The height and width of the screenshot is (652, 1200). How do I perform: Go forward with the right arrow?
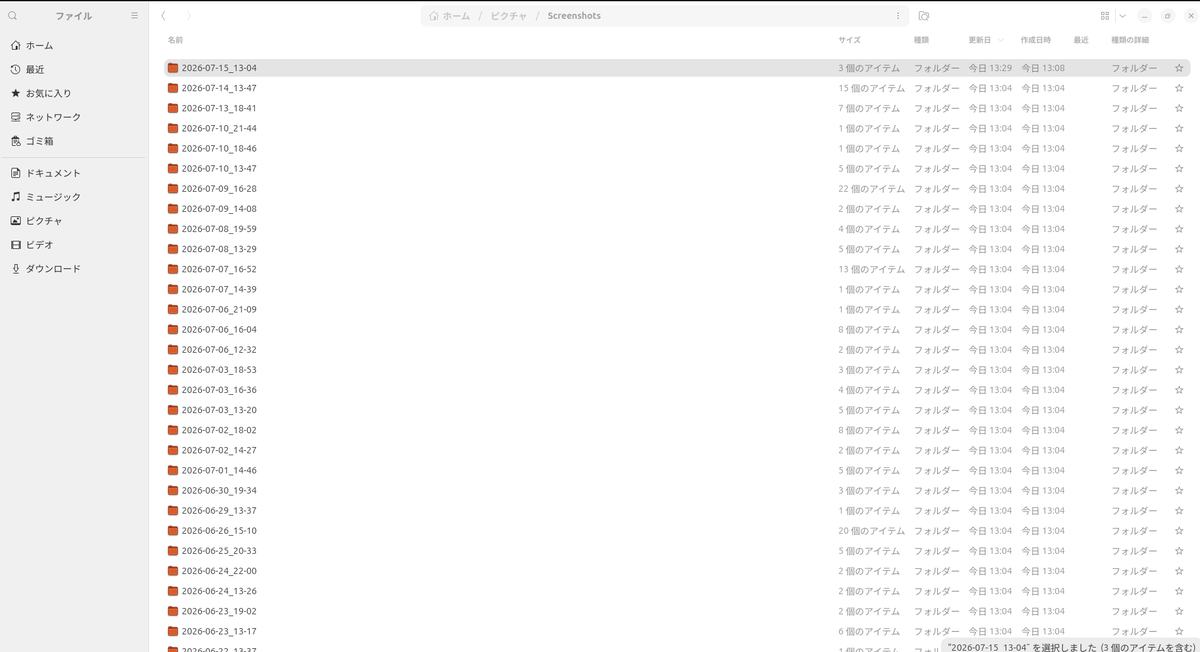coord(189,16)
